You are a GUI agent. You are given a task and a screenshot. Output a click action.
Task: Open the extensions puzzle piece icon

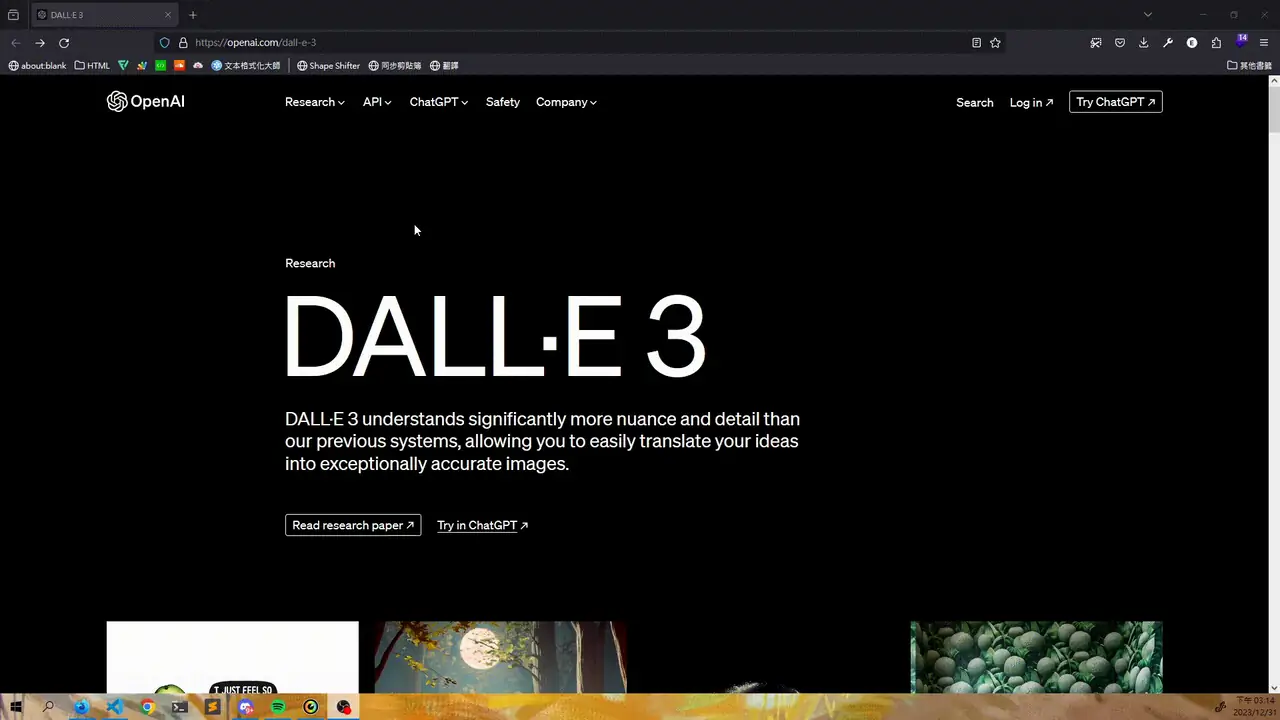(x=1216, y=43)
